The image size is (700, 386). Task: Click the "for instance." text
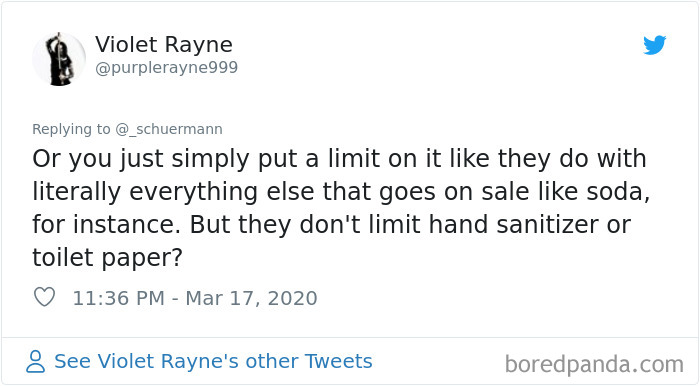click(x=106, y=224)
